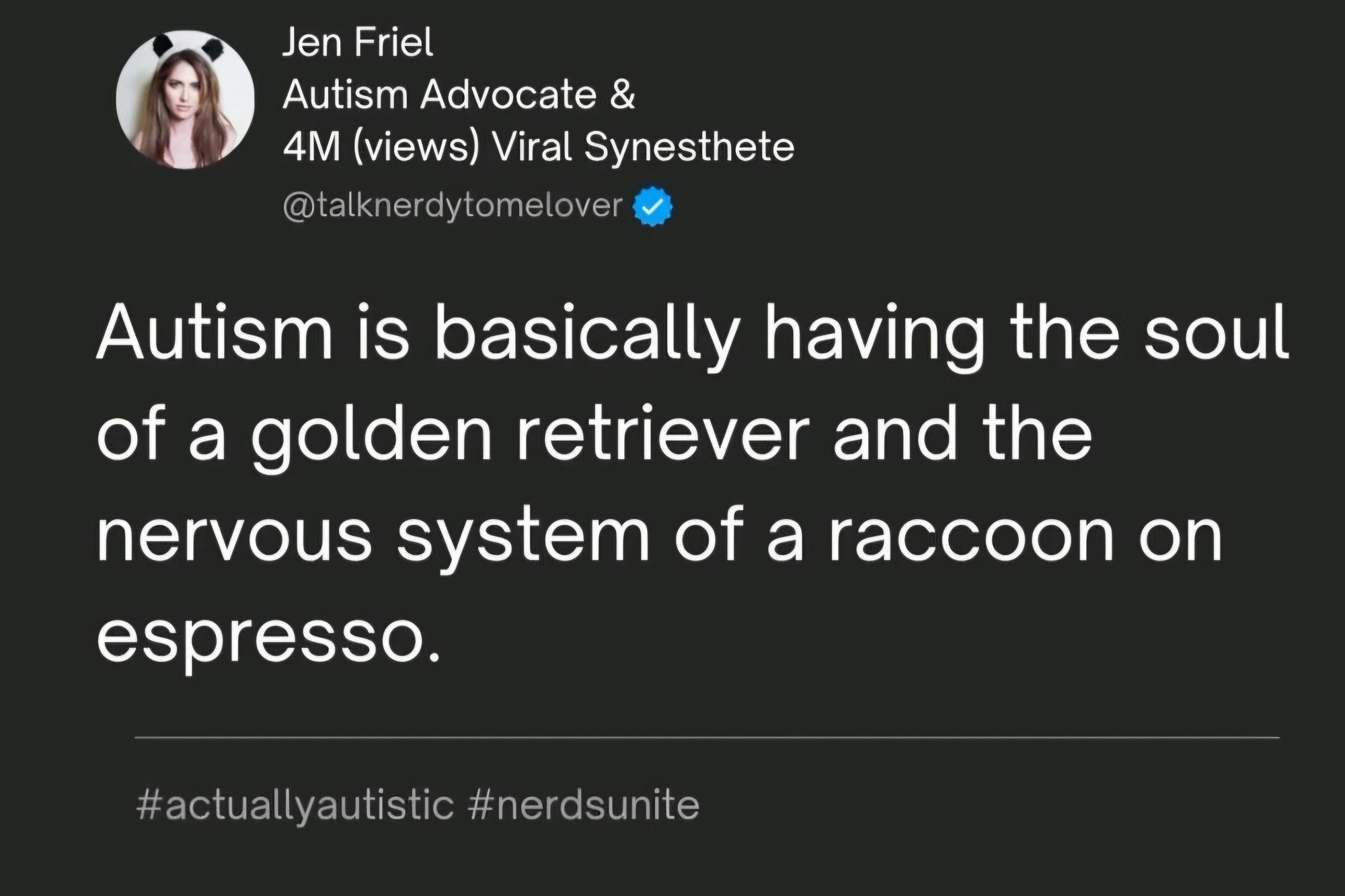Click the word 'raccoon' in the post

pos(971,536)
